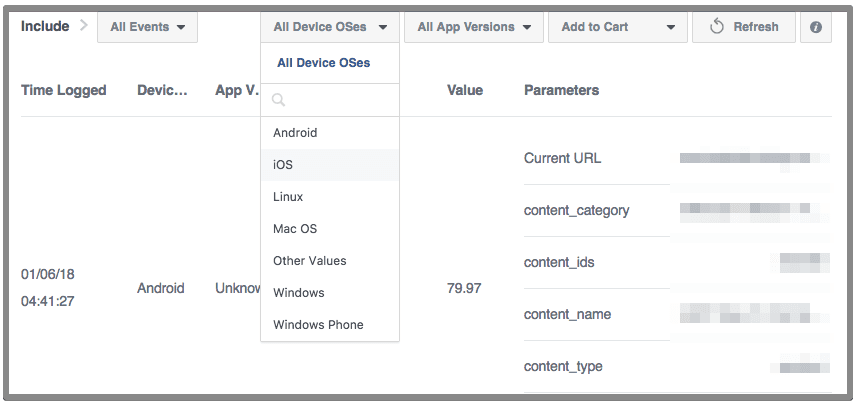Viewport: 858px width, 404px height.
Task: Click the Parameters column header
Action: (x=561, y=90)
